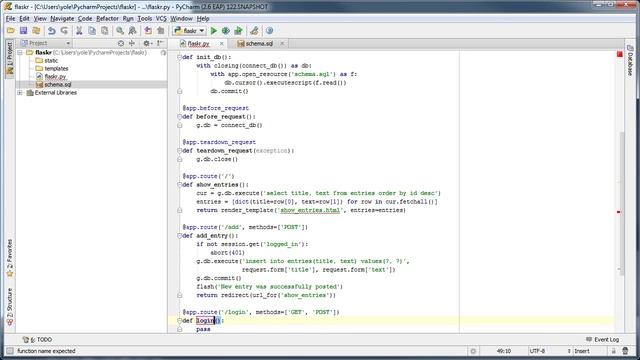This screenshot has width=640, height=360.
Task: Open Settings wrench toolbar icon
Action: click(x=254, y=31)
